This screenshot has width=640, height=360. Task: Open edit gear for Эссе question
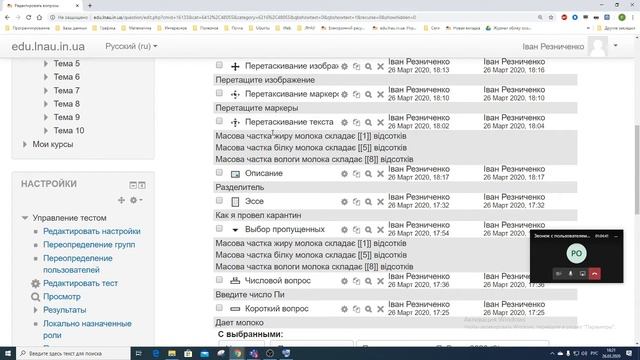coord(344,202)
